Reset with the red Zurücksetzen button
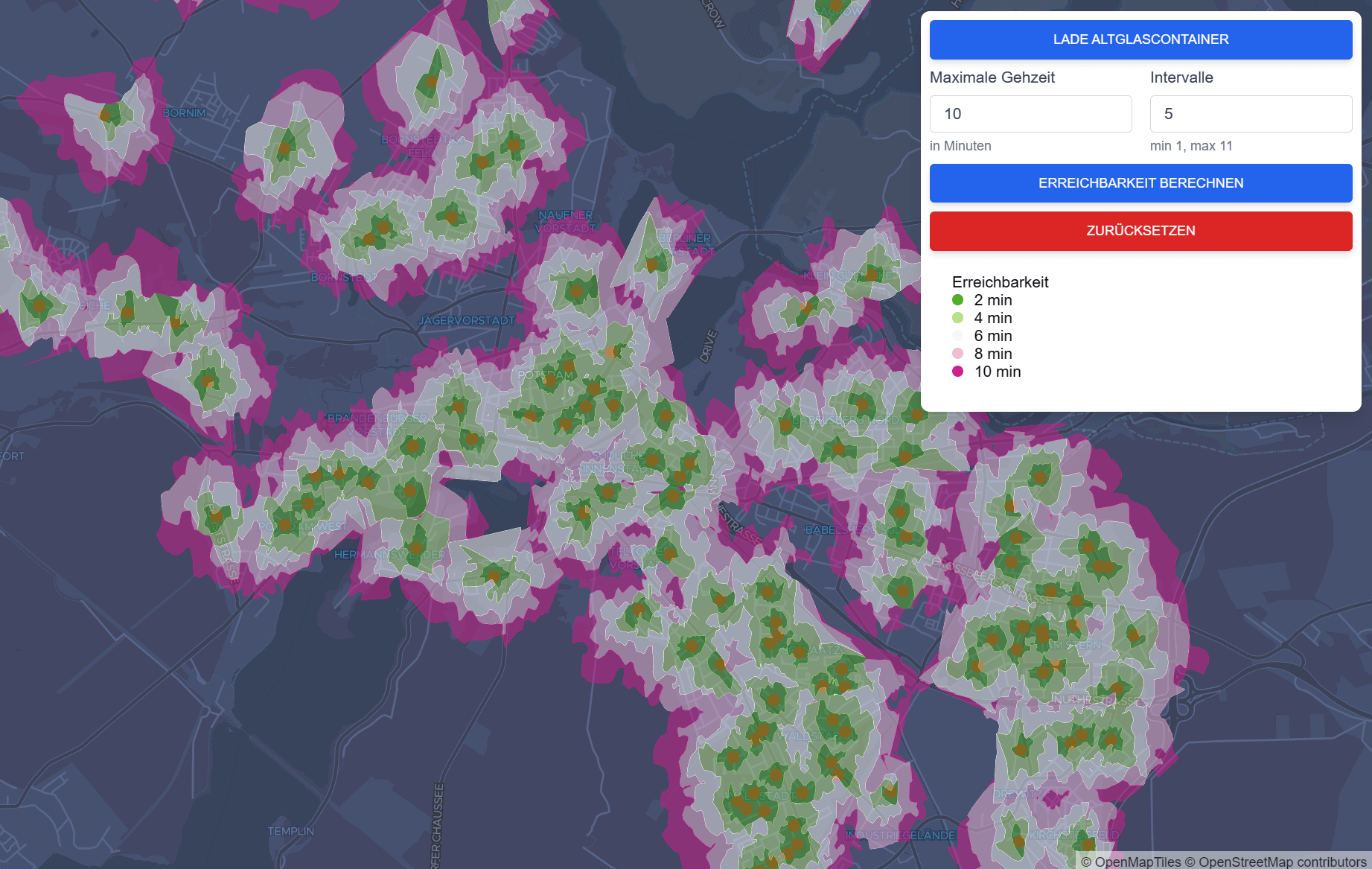Image resolution: width=1372 pixels, height=869 pixels. 1140,231
